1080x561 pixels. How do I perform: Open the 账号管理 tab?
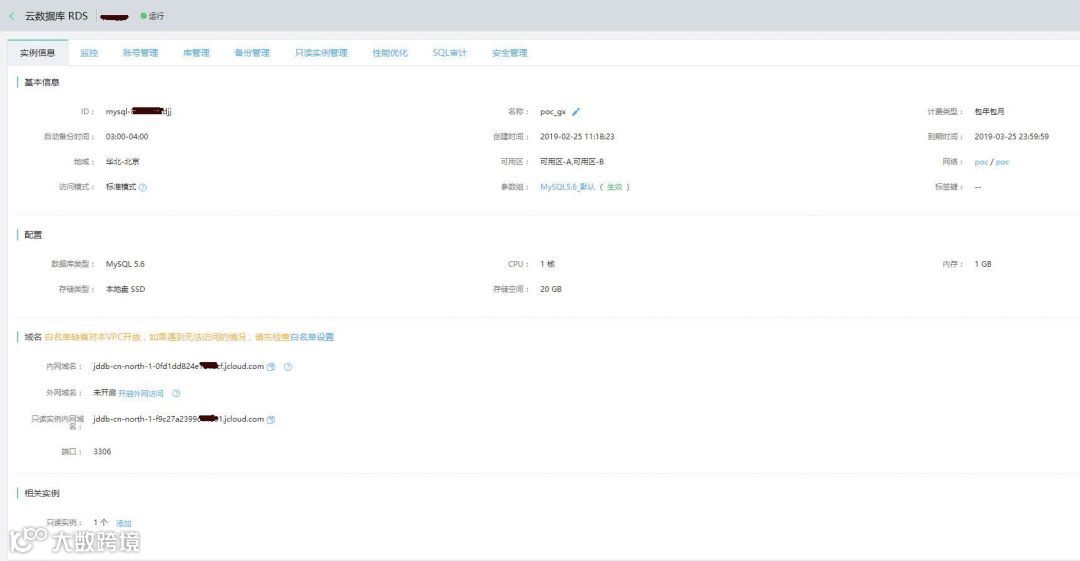point(141,52)
